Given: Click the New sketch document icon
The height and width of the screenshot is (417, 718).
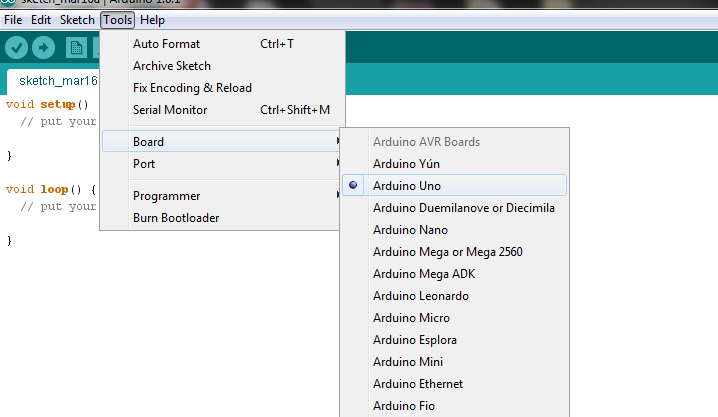Looking at the screenshot, I should 76,48.
